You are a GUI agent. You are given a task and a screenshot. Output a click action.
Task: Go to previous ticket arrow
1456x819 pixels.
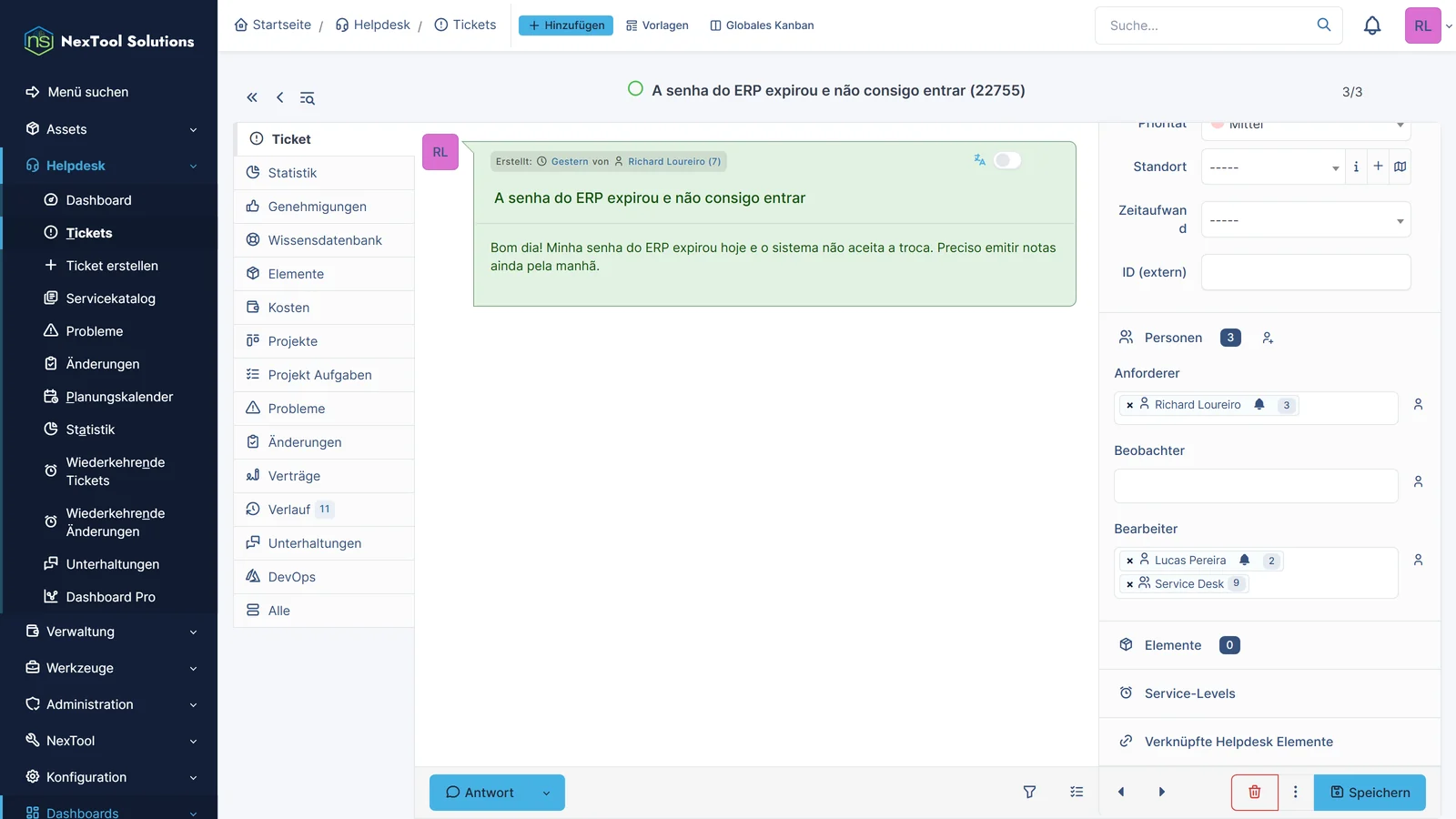(x=1121, y=792)
